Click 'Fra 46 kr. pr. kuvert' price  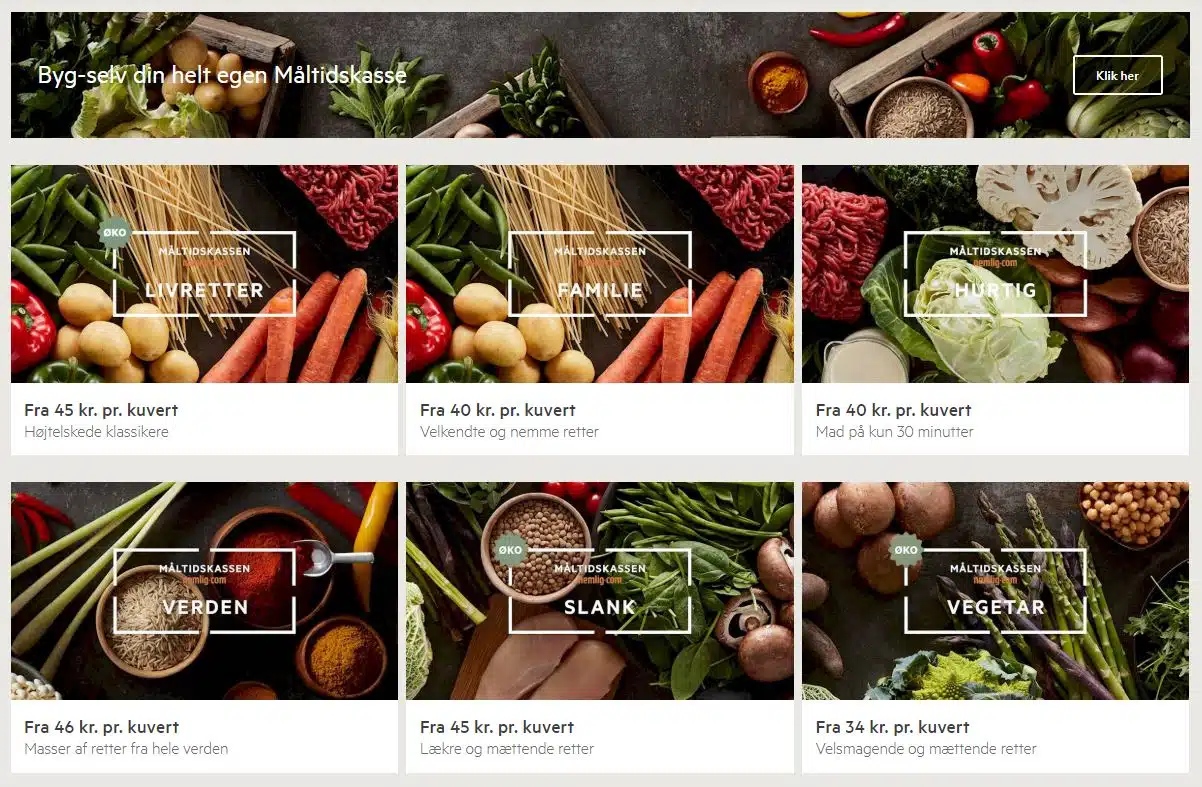(101, 727)
